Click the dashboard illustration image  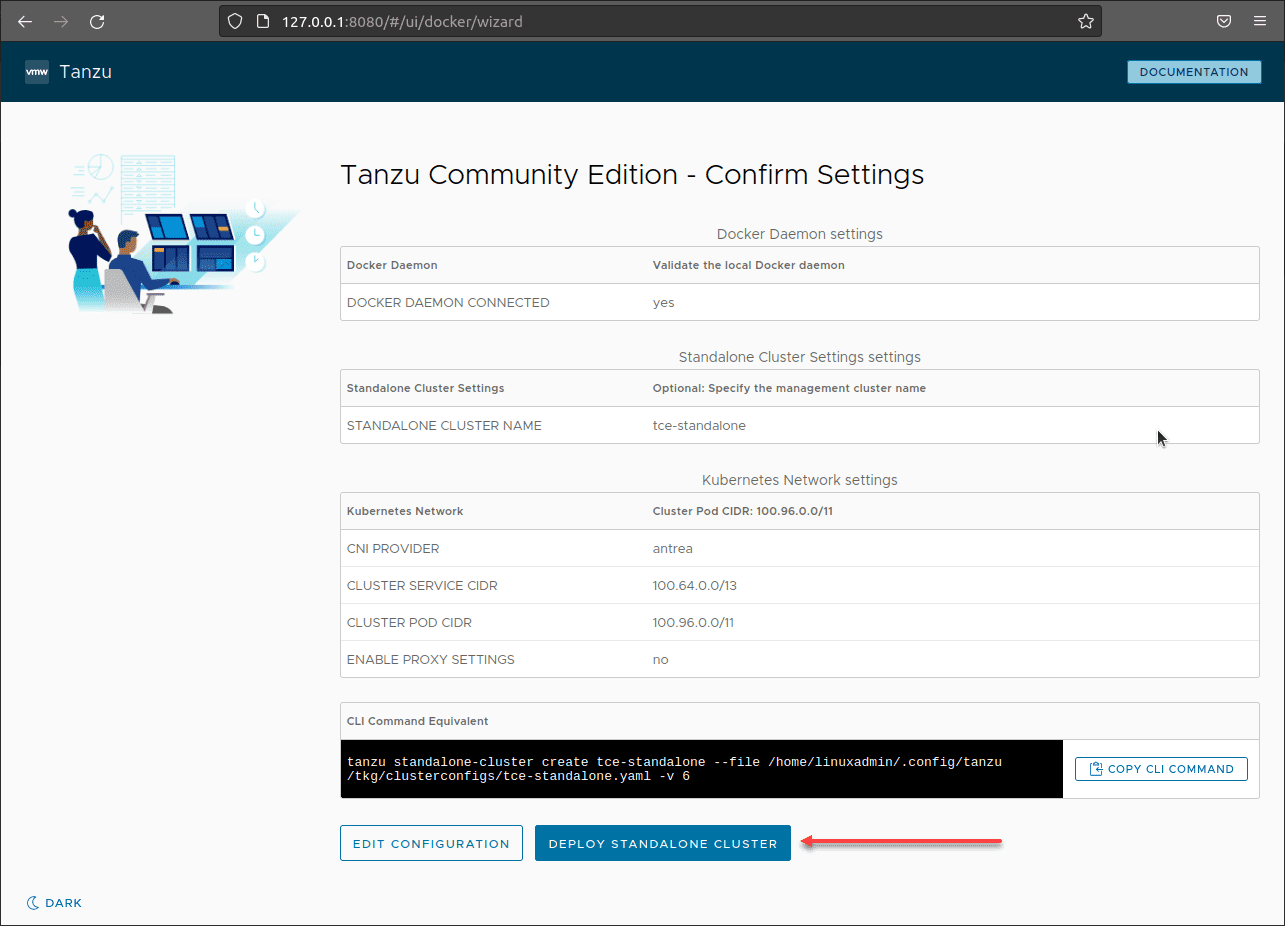tap(182, 234)
